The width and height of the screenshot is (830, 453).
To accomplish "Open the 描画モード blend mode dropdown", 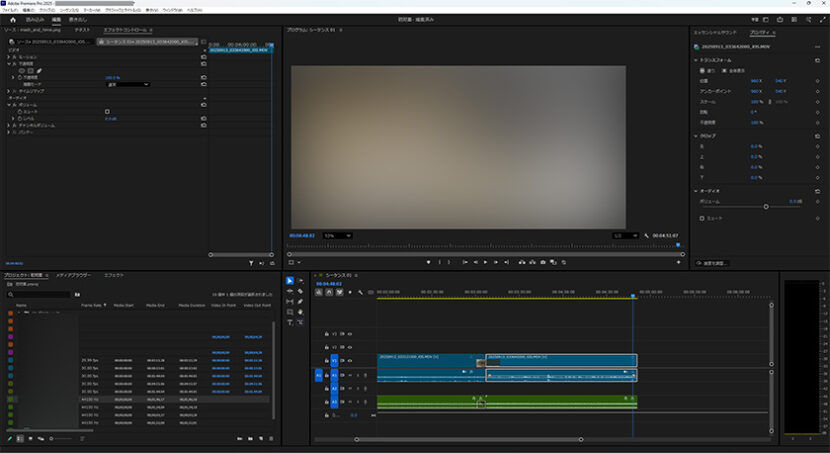I will pyautogui.click(x=129, y=84).
